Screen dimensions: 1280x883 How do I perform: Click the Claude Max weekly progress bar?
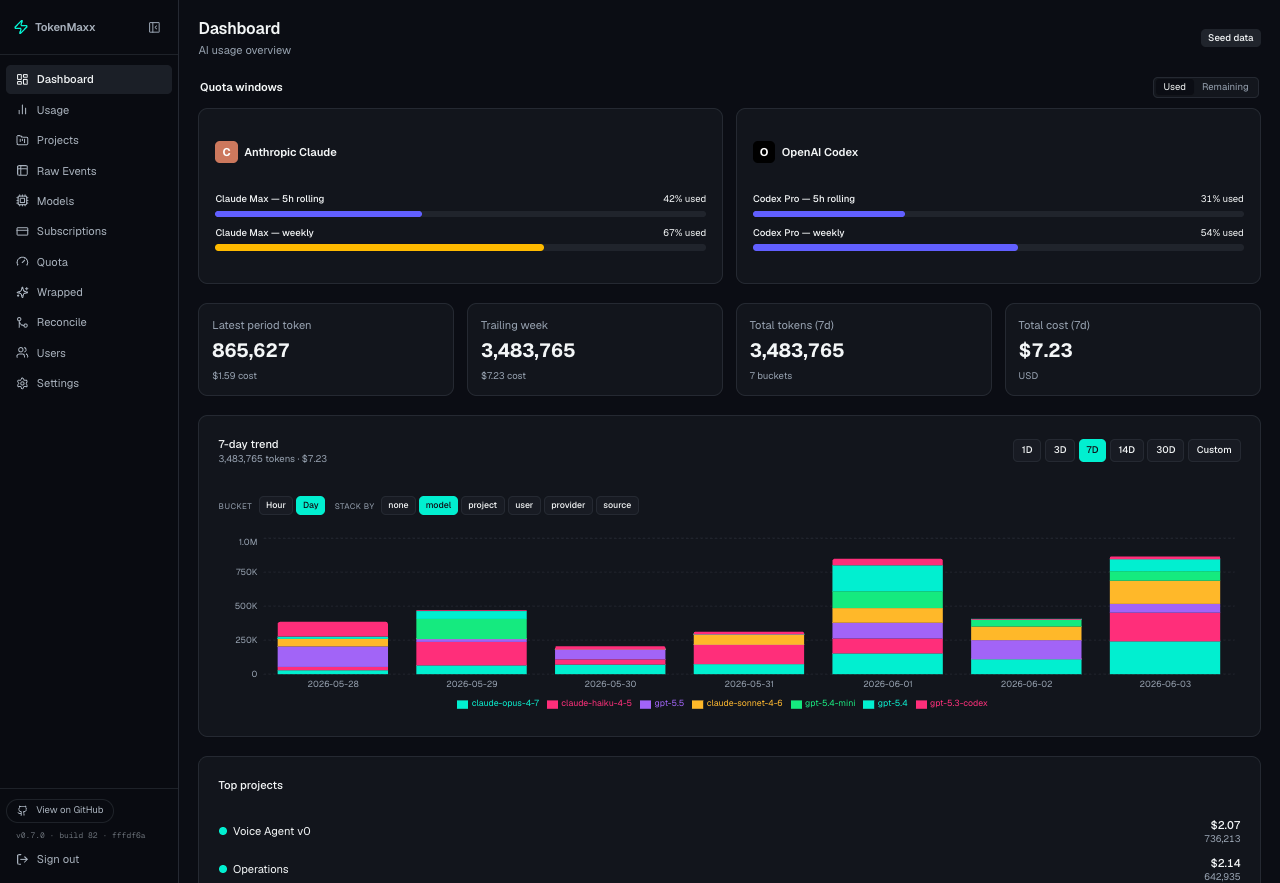click(460, 248)
